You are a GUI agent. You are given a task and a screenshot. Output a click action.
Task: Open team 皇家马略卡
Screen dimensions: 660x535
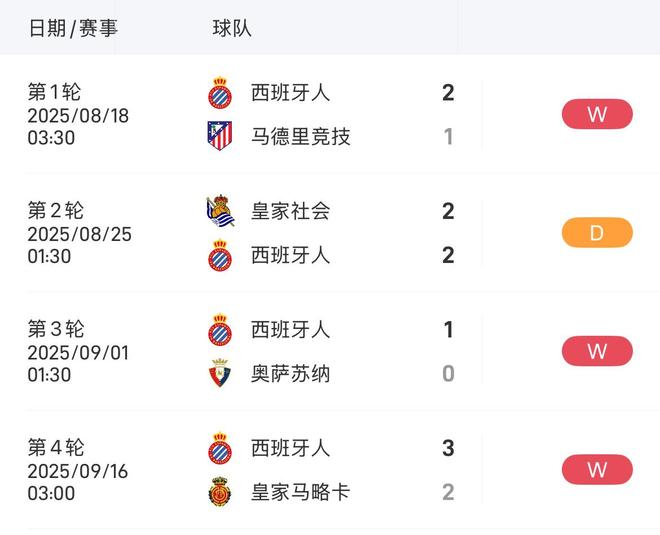[300, 492]
